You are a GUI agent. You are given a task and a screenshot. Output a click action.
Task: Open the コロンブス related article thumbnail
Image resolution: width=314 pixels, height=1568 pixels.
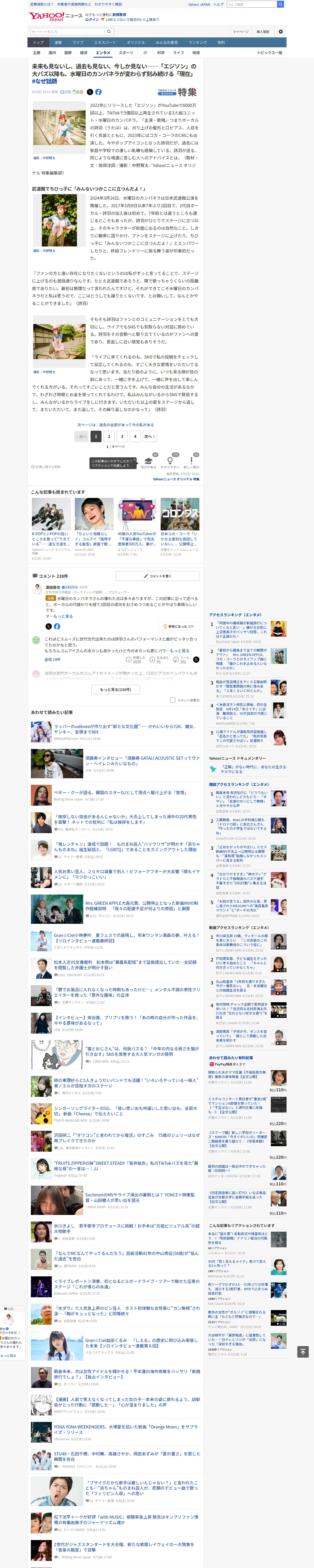pos(180,514)
